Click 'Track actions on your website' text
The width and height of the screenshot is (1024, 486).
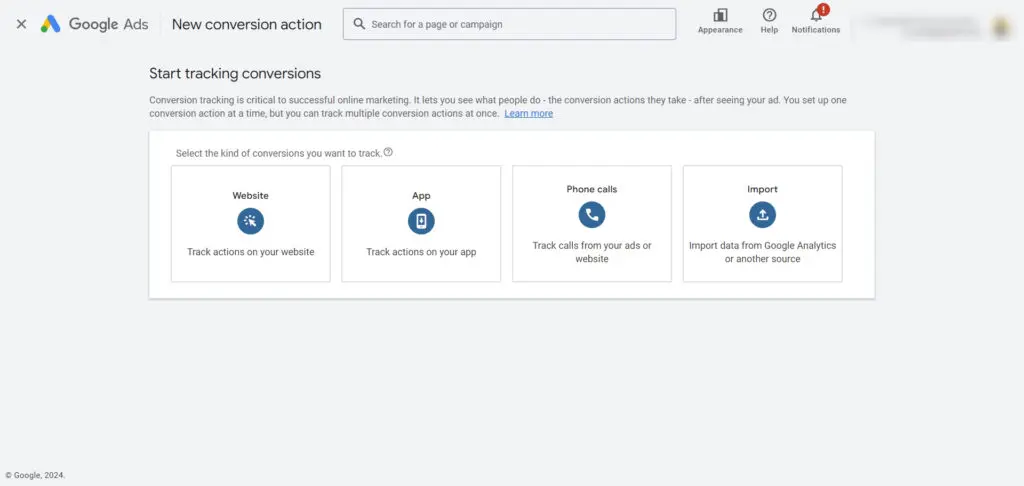[x=251, y=252]
